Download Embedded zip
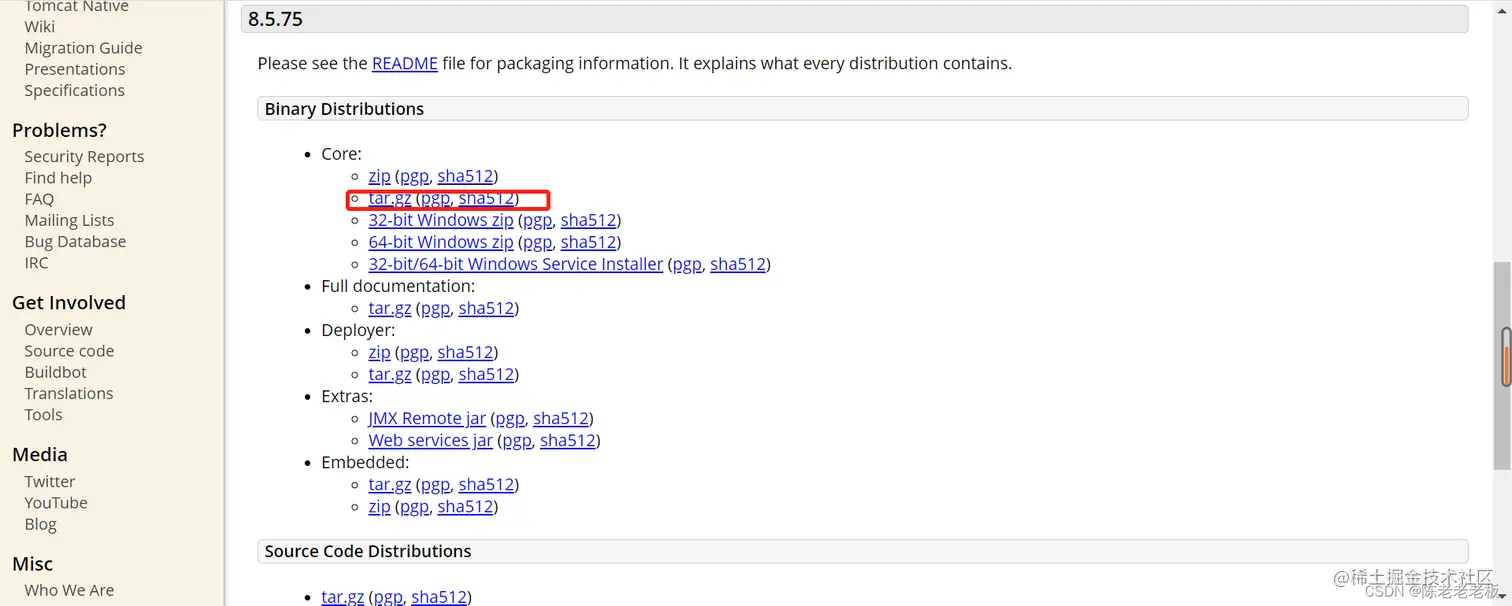 pos(379,506)
